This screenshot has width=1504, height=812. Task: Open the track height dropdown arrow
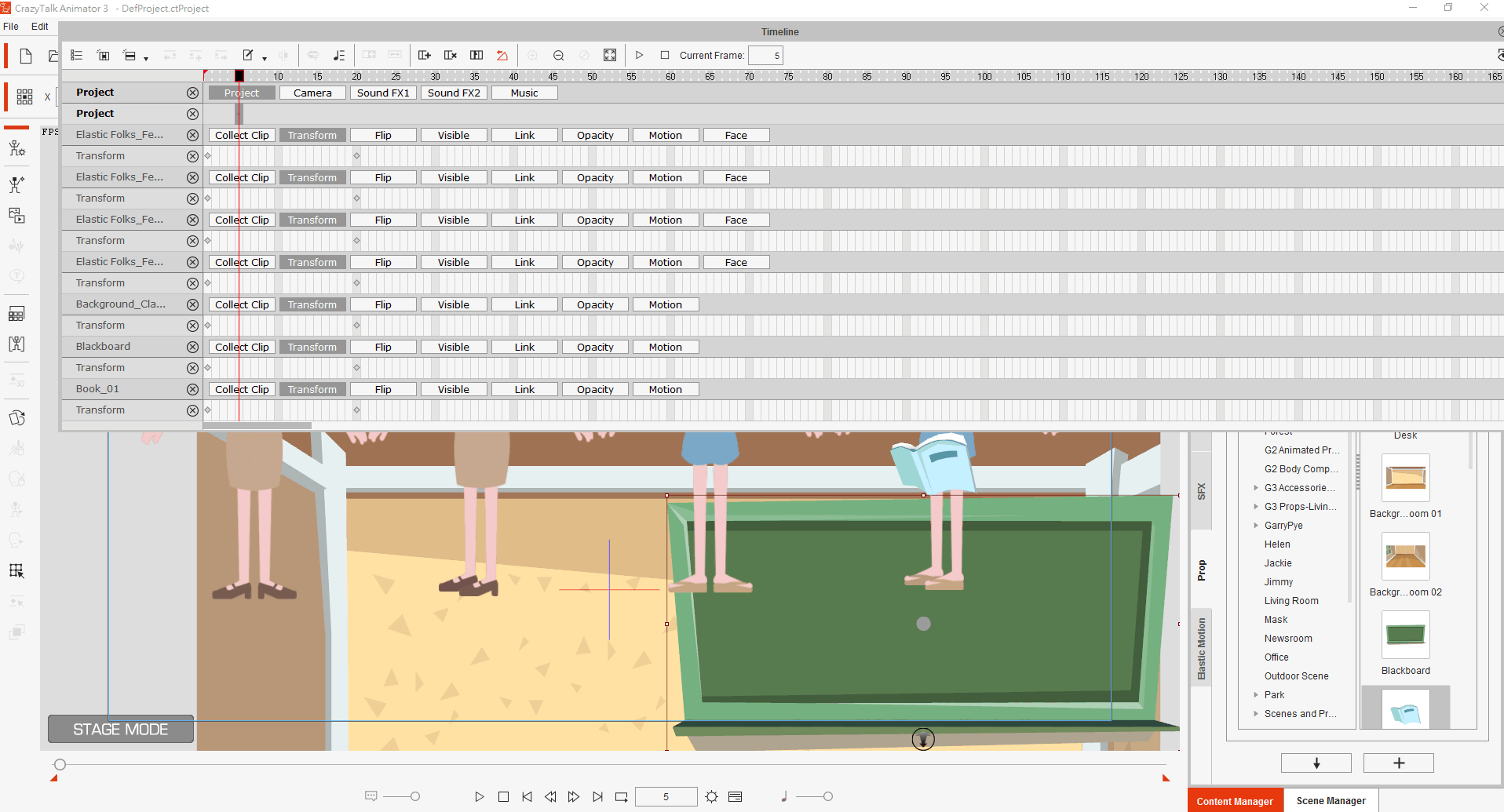(146, 58)
